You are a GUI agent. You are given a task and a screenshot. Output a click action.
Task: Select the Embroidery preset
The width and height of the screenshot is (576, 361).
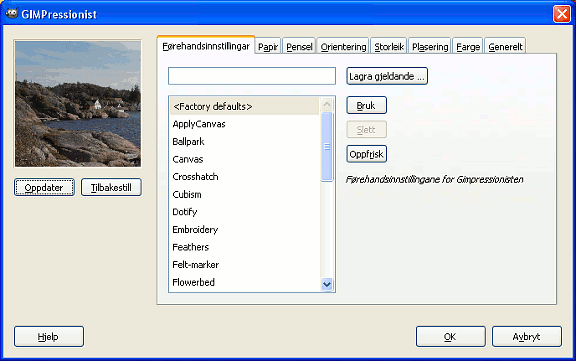244,230
